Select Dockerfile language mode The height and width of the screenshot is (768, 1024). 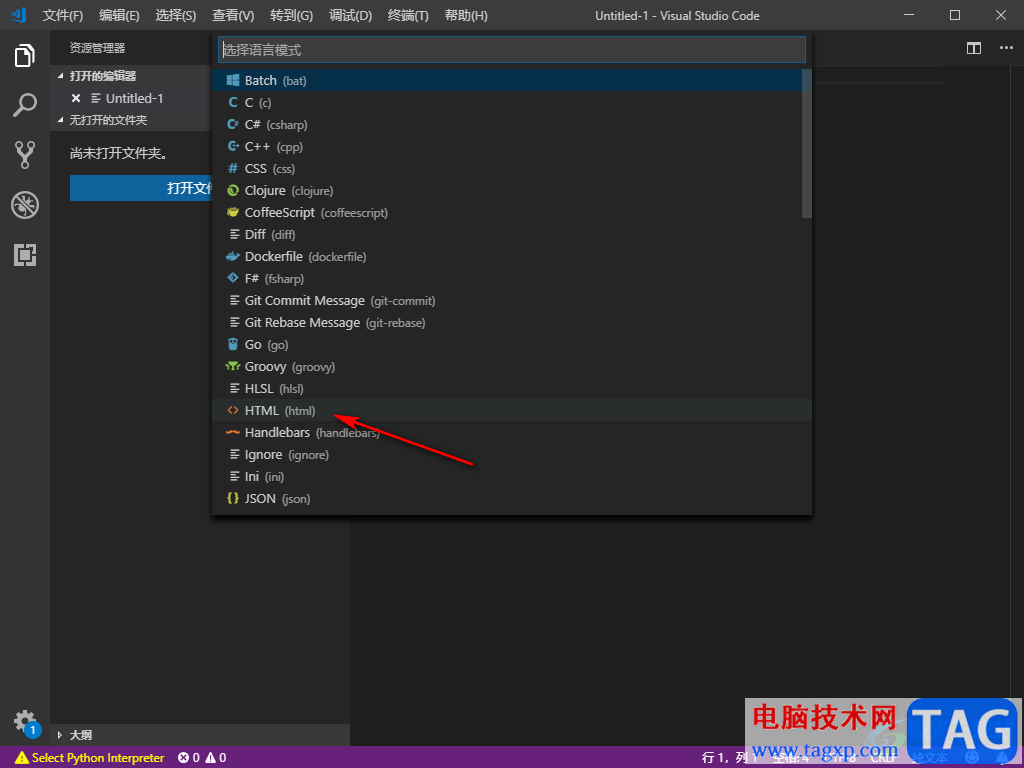point(512,257)
